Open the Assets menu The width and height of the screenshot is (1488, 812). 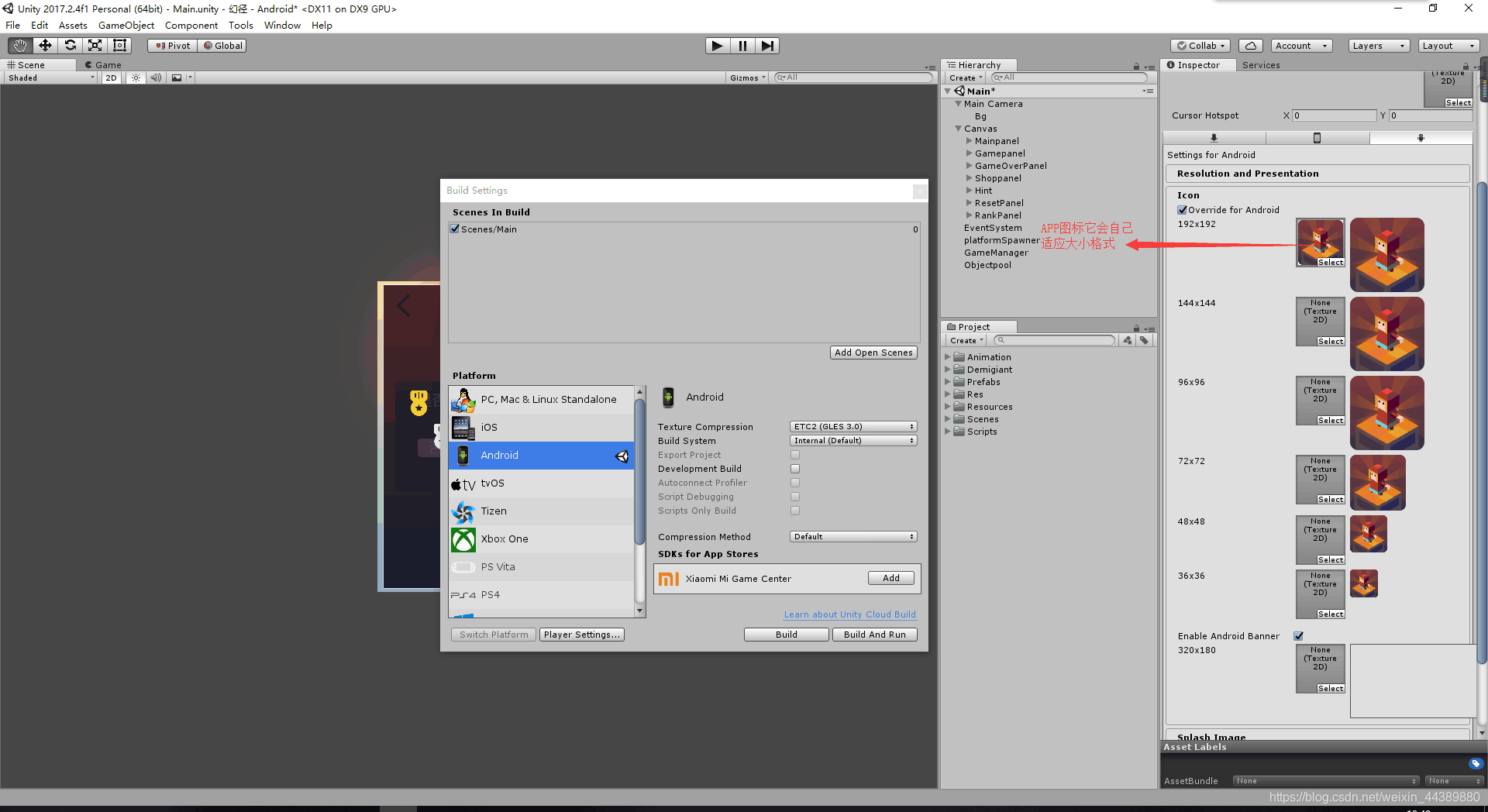point(73,26)
